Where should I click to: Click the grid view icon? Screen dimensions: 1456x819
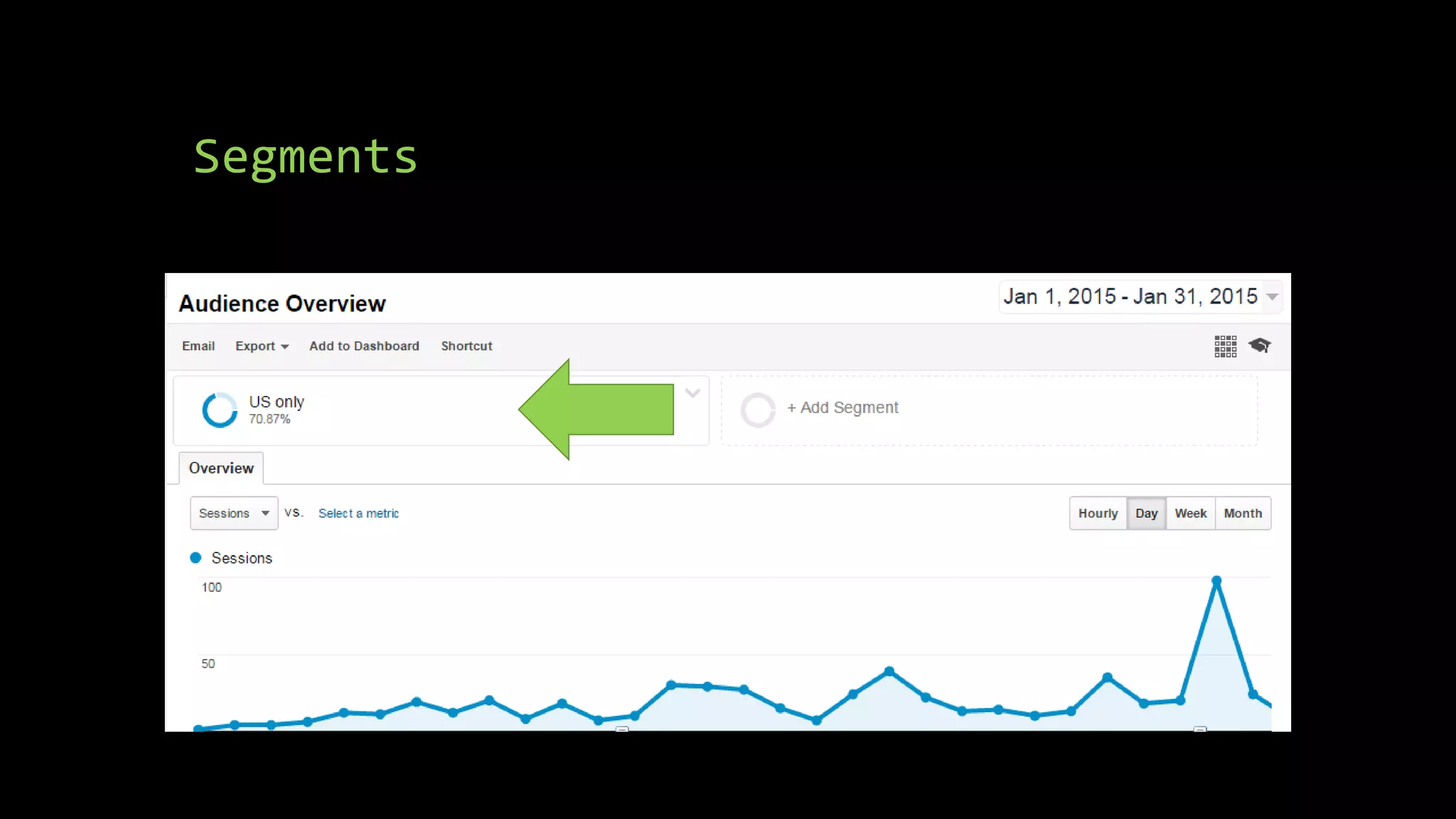[x=1225, y=346]
